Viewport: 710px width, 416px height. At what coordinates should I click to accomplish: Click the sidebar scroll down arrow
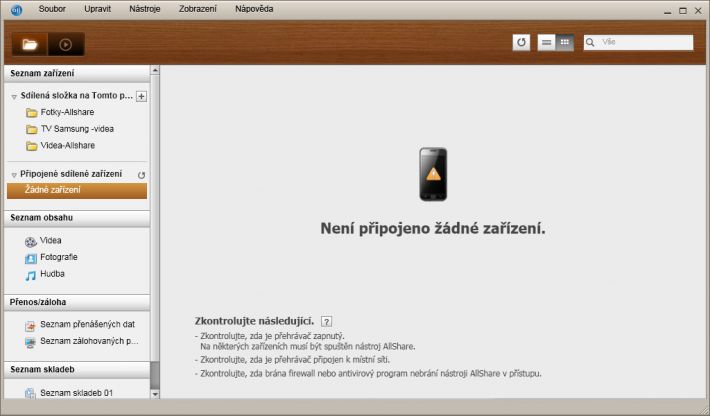coord(155,394)
